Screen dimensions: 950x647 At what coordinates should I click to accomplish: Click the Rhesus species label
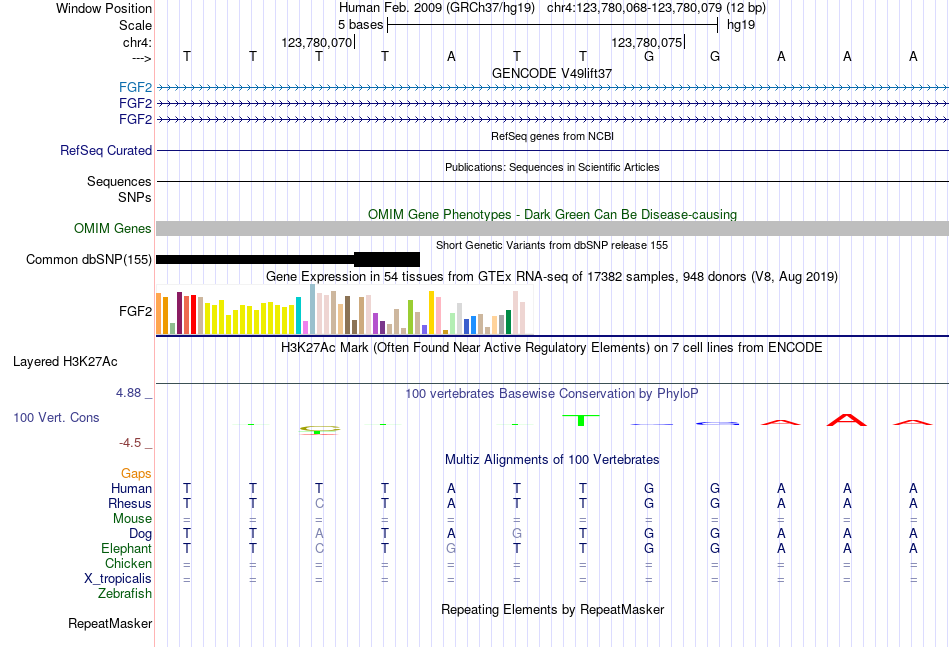(130, 503)
